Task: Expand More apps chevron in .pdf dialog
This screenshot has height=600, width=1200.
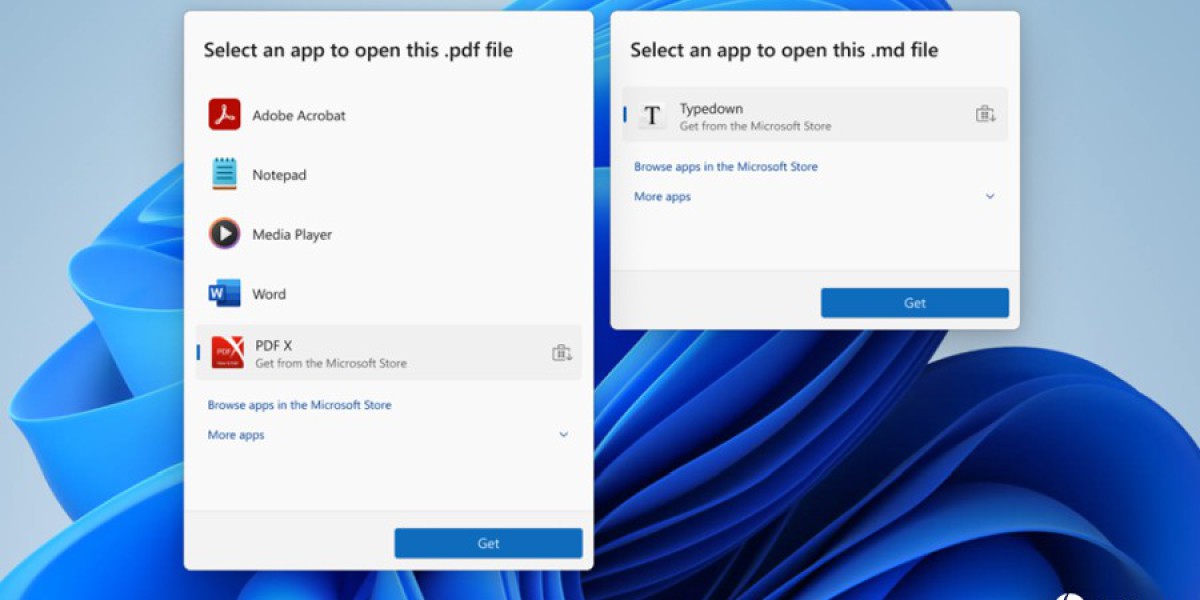Action: click(563, 435)
